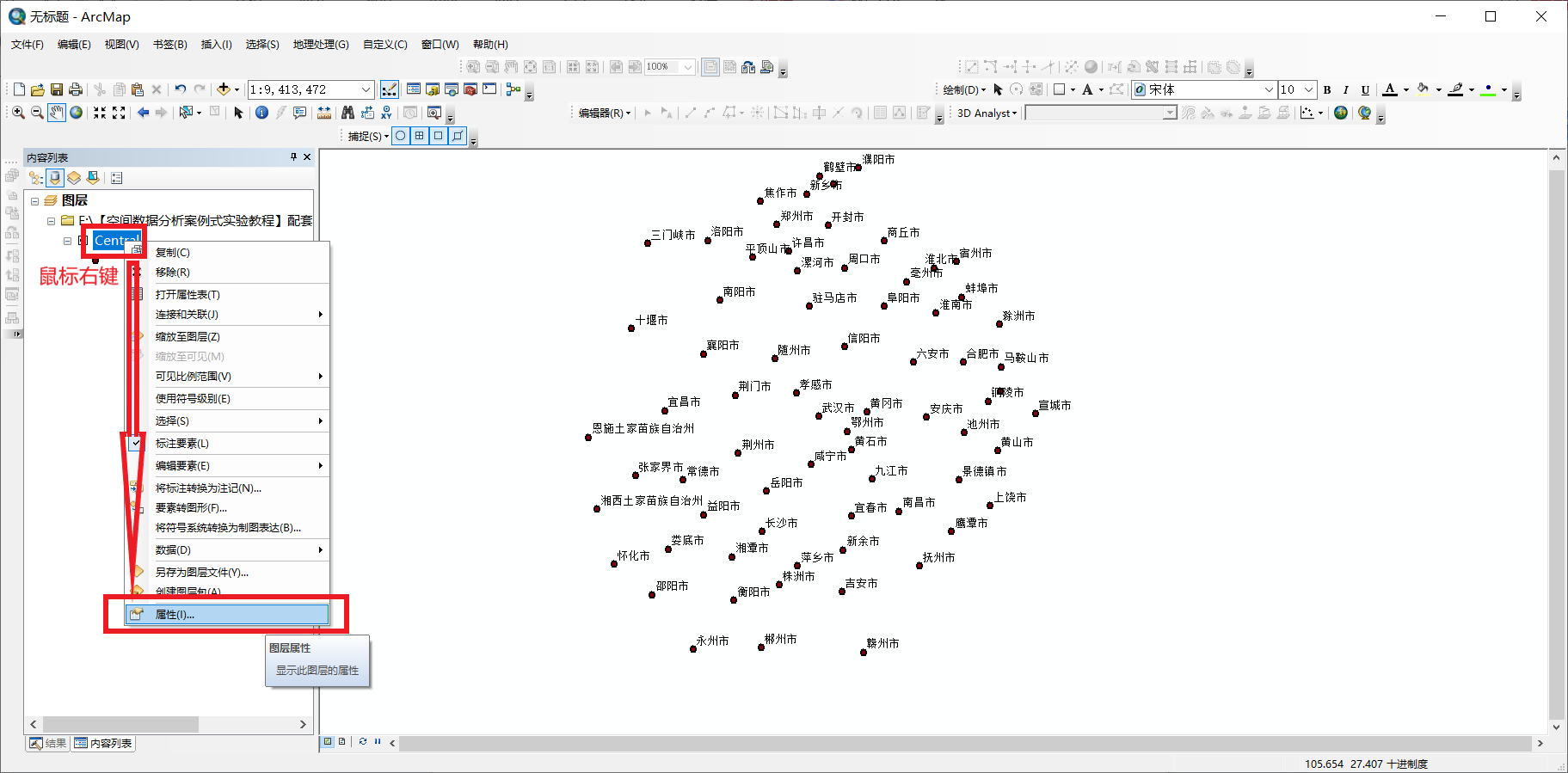
Task: Zoom to full extent globe
Action: 77,113
